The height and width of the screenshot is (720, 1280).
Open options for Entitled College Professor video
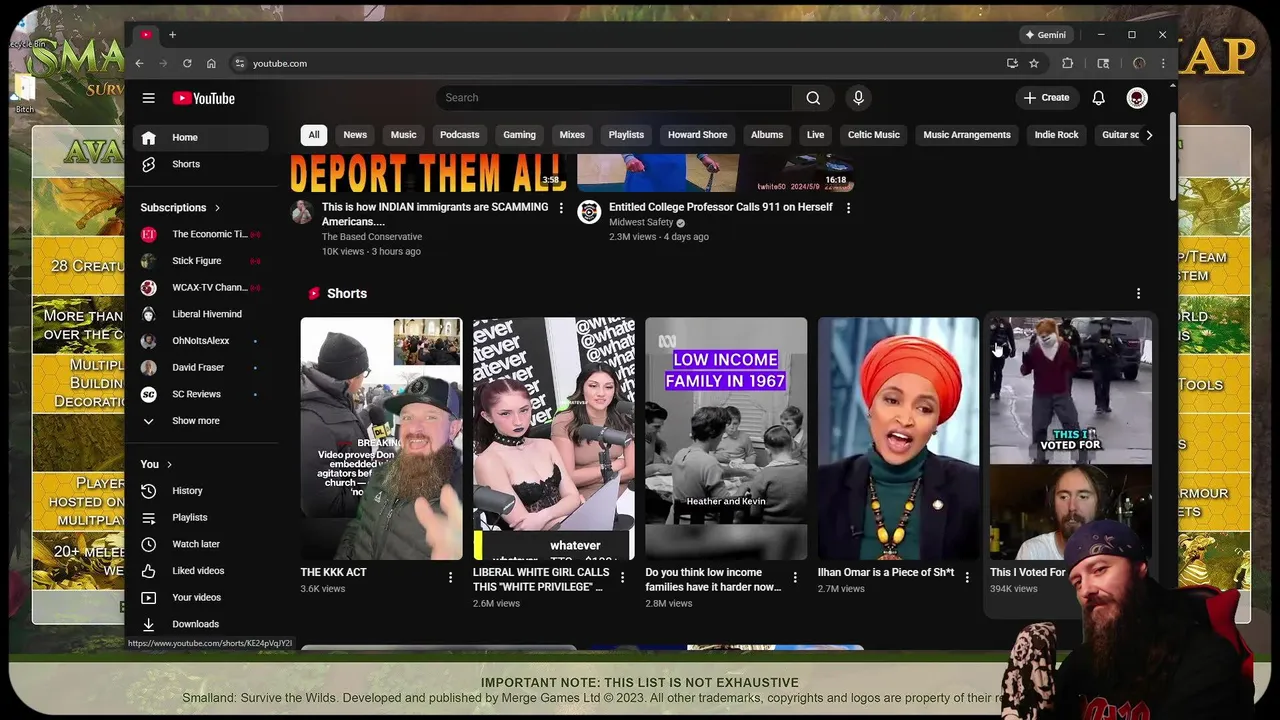tap(848, 208)
